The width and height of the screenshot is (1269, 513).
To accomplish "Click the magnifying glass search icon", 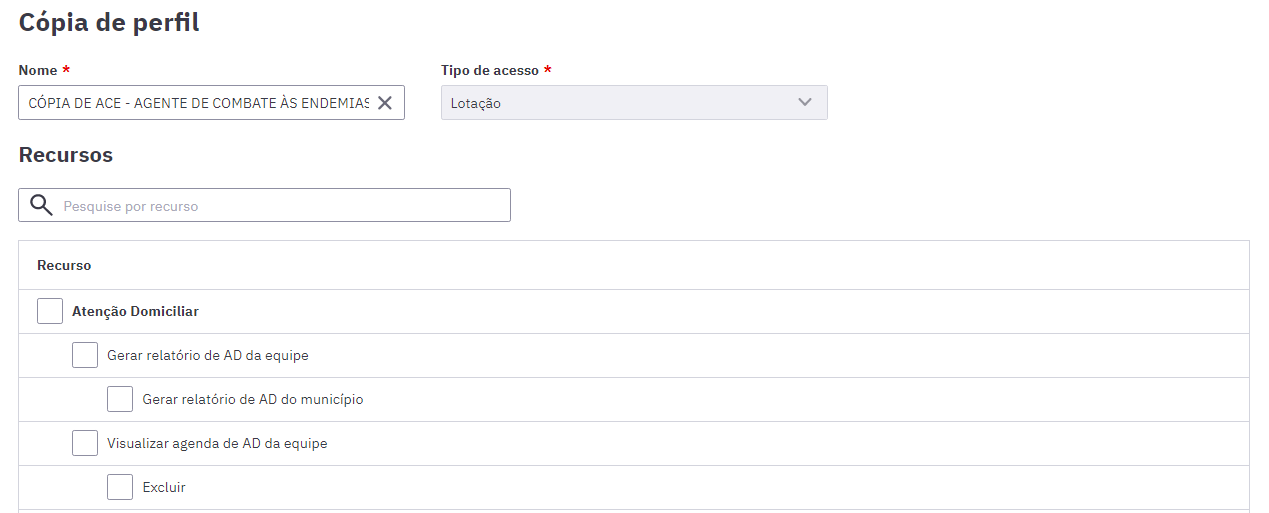I will click(41, 205).
